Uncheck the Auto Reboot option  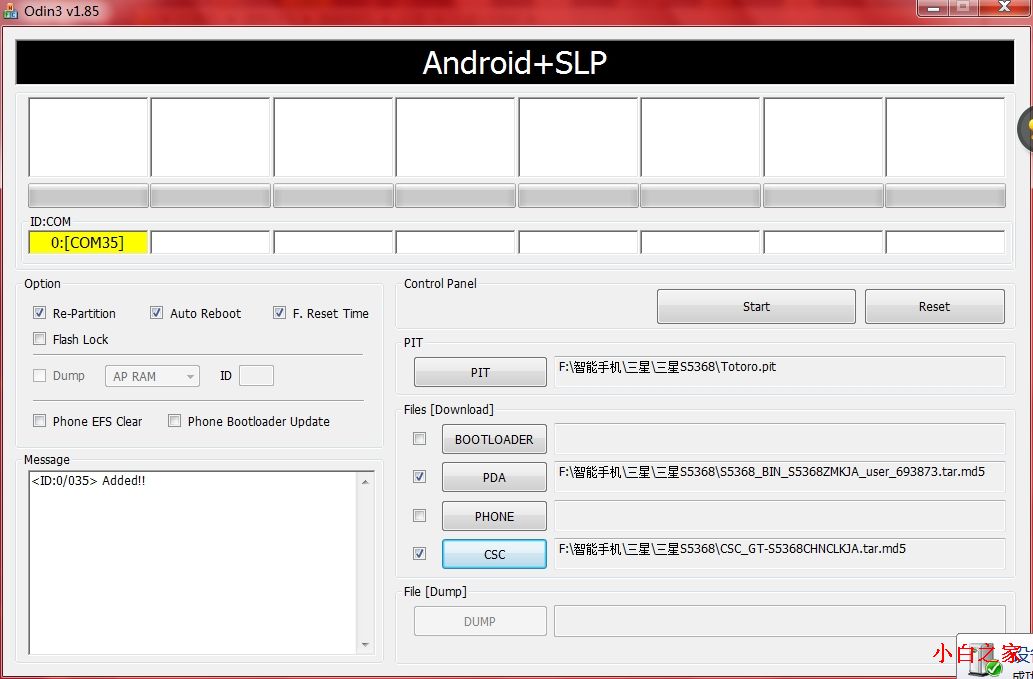156,313
